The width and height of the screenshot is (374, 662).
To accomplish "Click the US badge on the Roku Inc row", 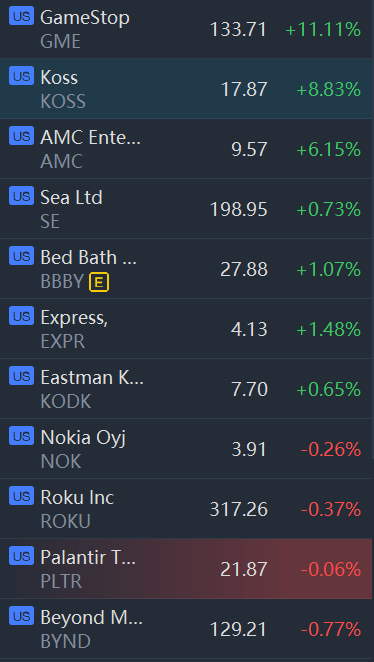I will tap(21, 496).
